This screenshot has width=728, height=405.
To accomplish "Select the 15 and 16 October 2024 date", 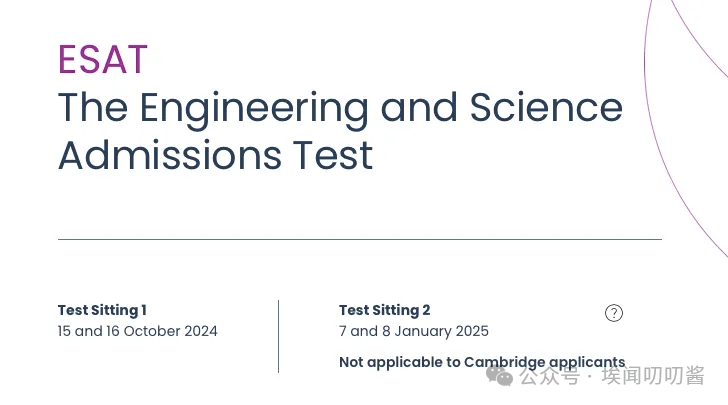I will click(137, 331).
